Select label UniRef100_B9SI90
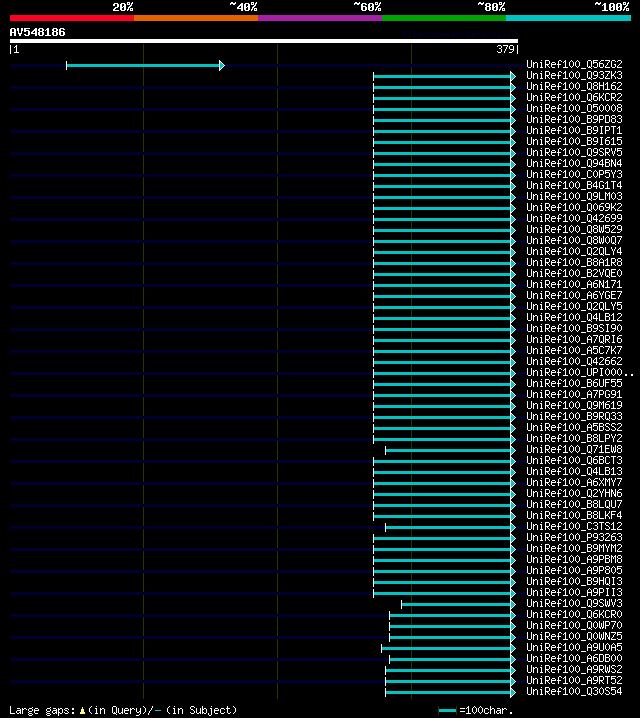 (x=574, y=328)
